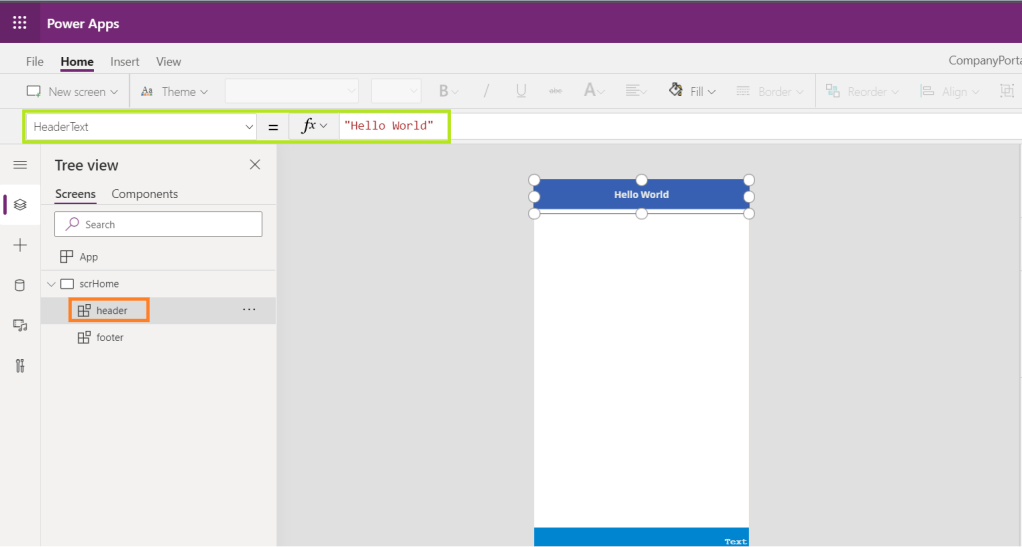Collapse the scrHome screen node
Image resolution: width=1022 pixels, height=547 pixels.
(52, 284)
